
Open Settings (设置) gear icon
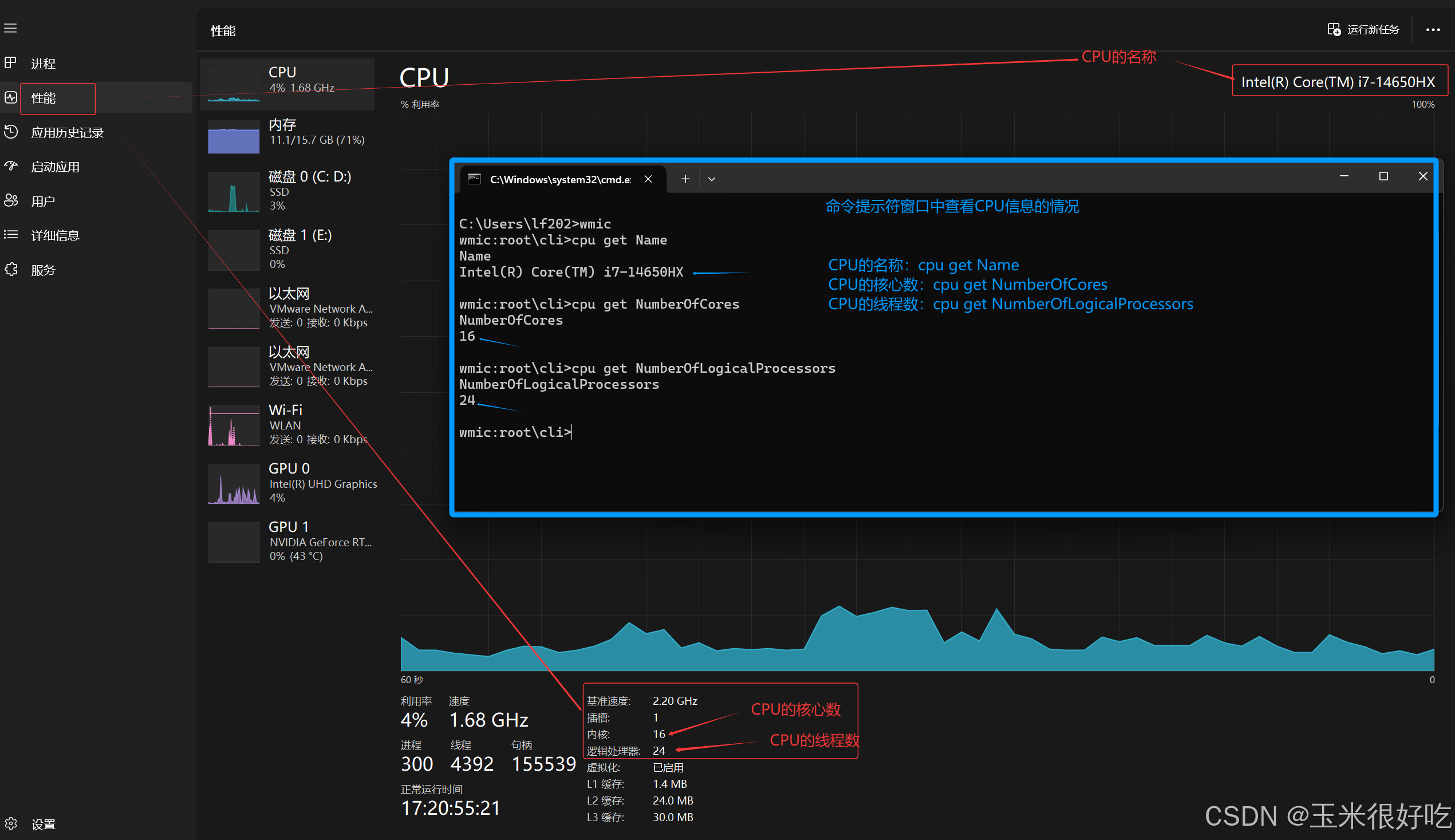click(x=10, y=824)
